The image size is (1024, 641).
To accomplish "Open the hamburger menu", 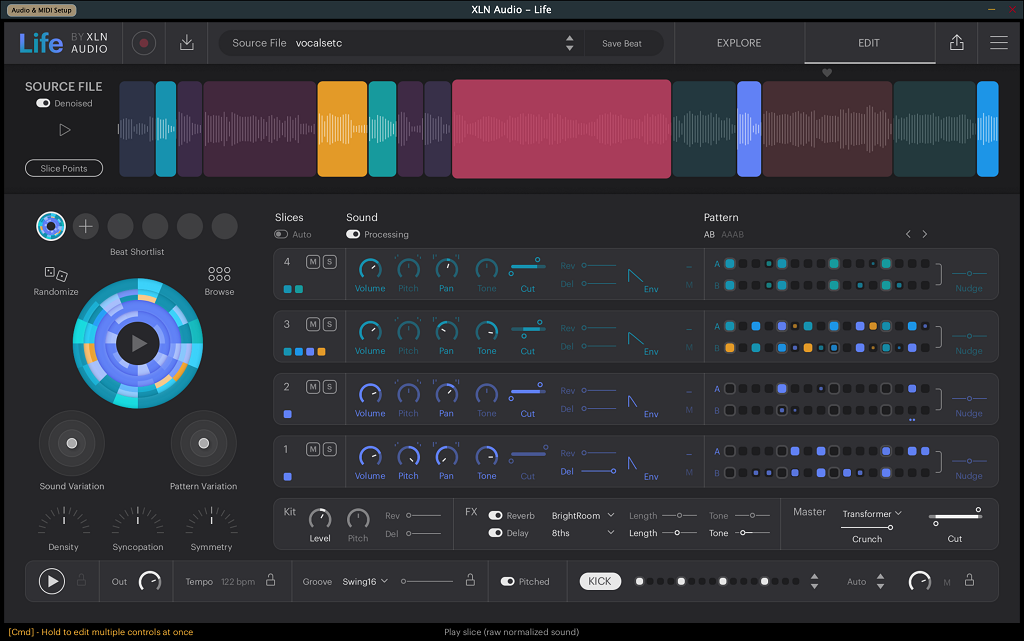I will click(x=999, y=42).
